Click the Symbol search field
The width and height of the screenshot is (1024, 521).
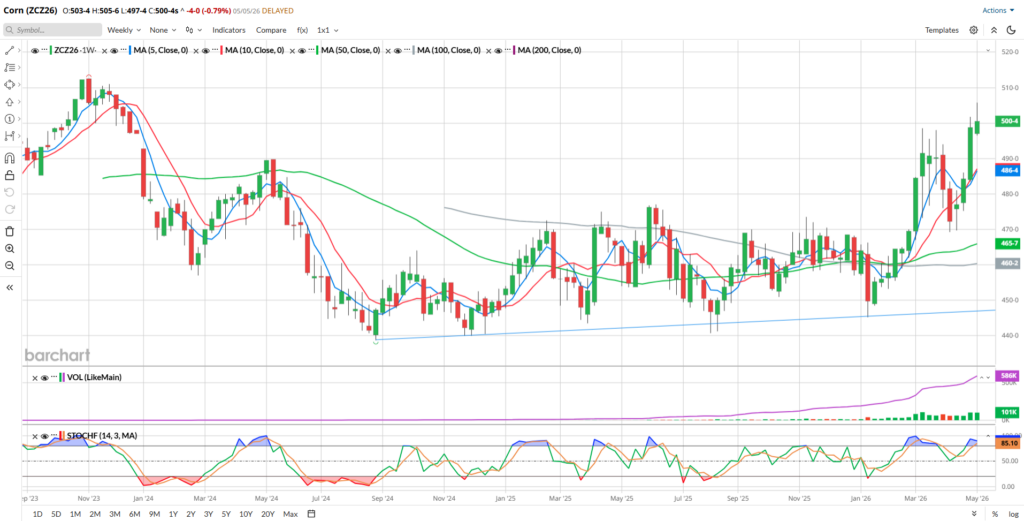[x=52, y=30]
